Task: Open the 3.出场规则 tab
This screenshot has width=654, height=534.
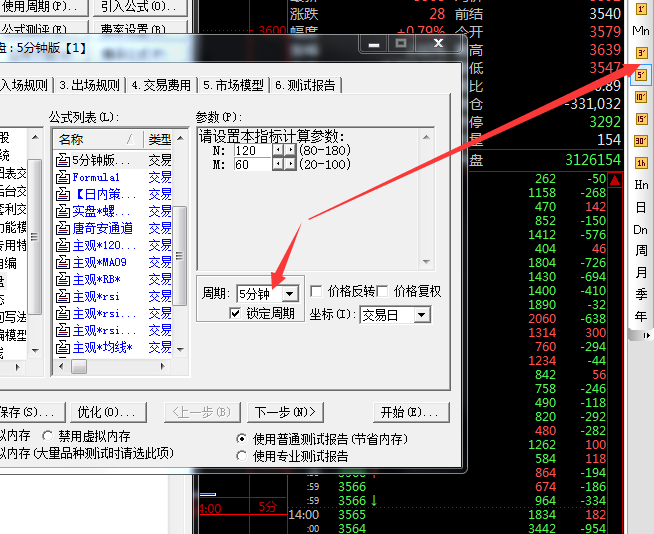Action: [x=89, y=85]
